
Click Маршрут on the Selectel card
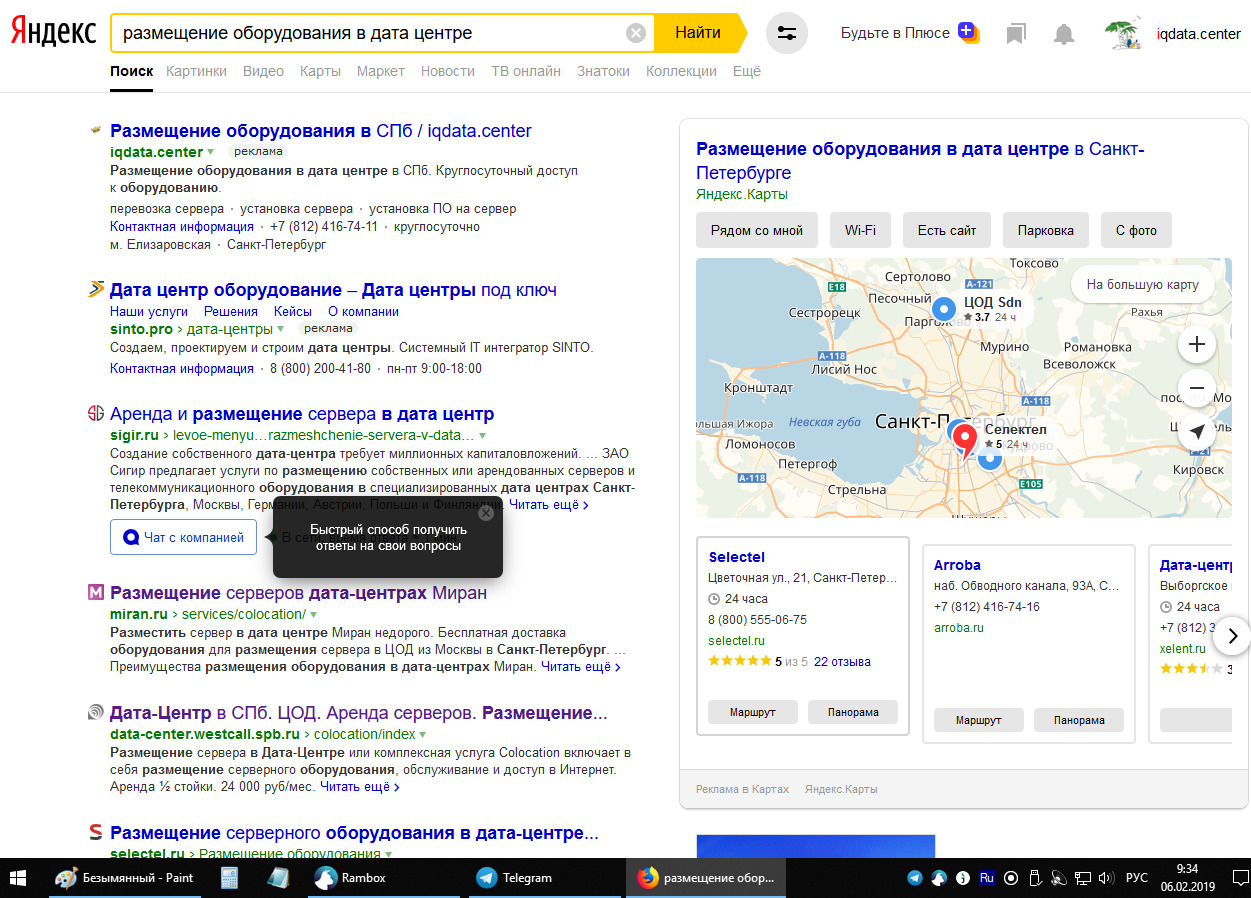pos(752,712)
